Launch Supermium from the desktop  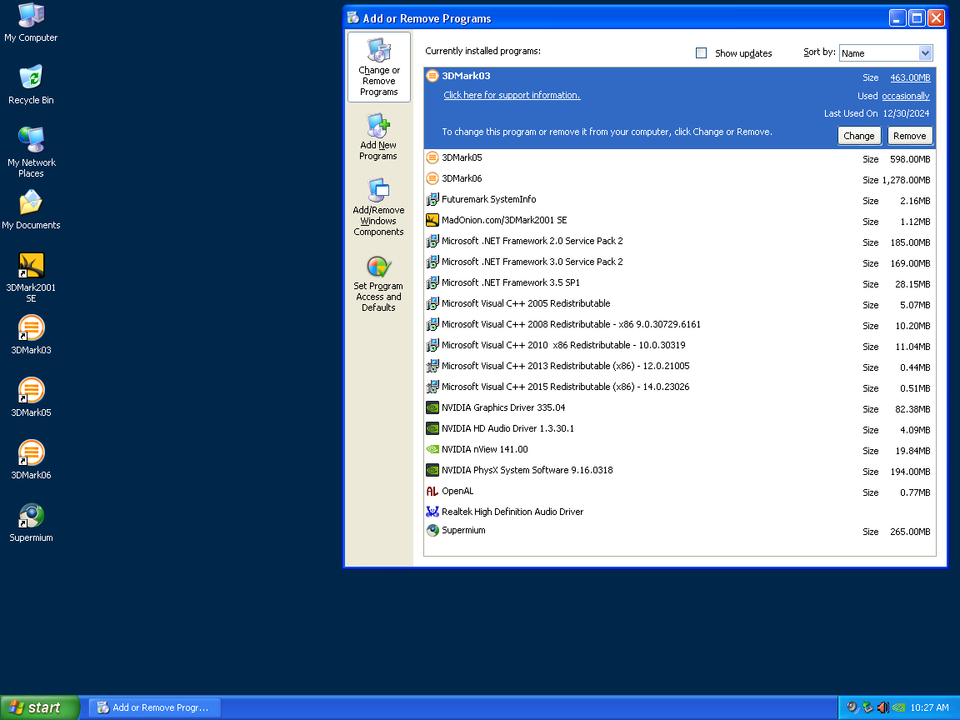(x=30, y=515)
